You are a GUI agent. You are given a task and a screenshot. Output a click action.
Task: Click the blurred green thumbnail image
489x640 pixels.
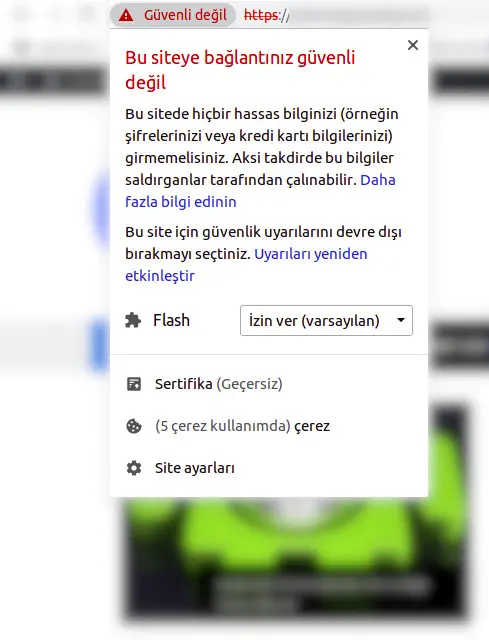tap(296, 557)
